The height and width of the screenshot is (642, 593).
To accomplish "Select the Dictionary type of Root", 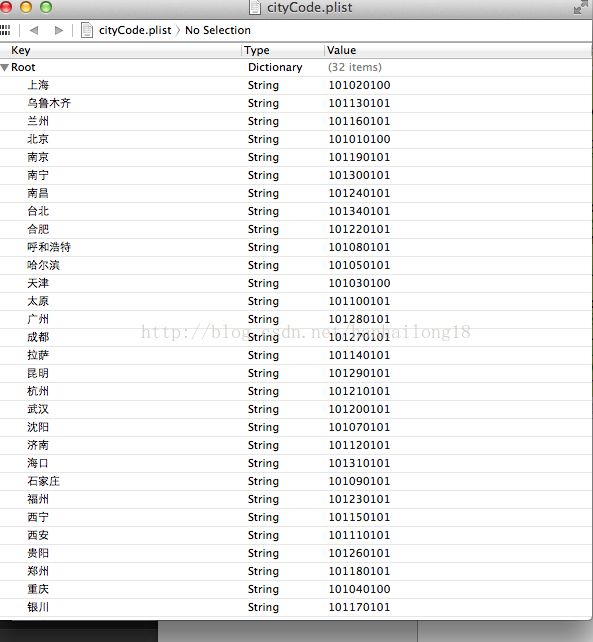I will (275, 67).
